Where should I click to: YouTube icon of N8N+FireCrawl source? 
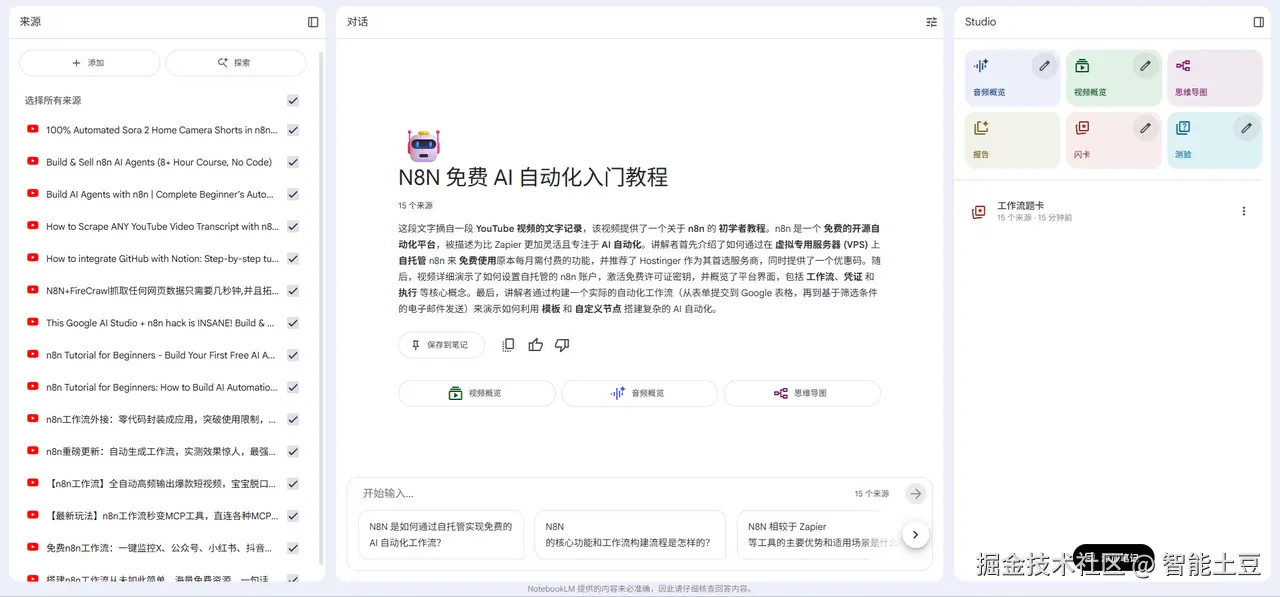[x=33, y=290]
